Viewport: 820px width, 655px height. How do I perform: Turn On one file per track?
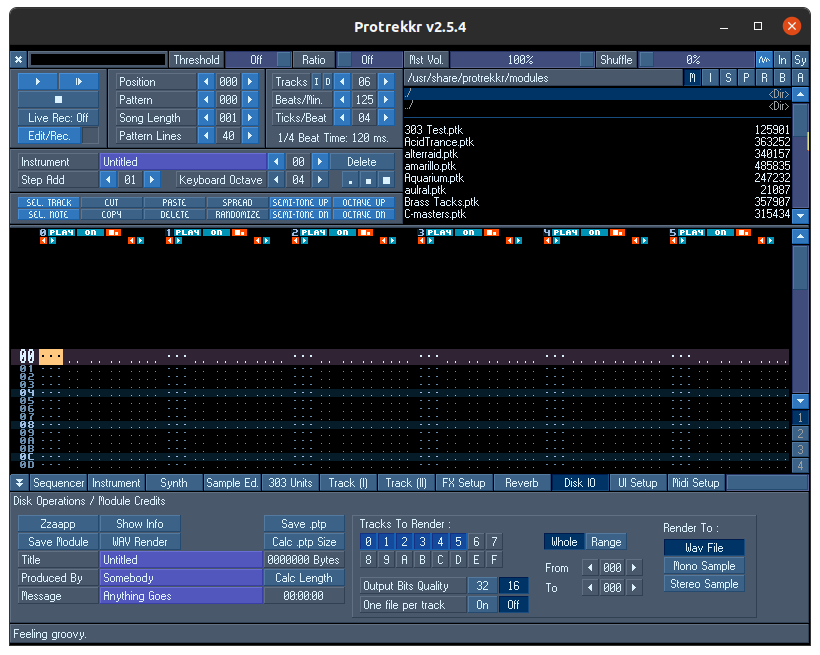coord(482,605)
